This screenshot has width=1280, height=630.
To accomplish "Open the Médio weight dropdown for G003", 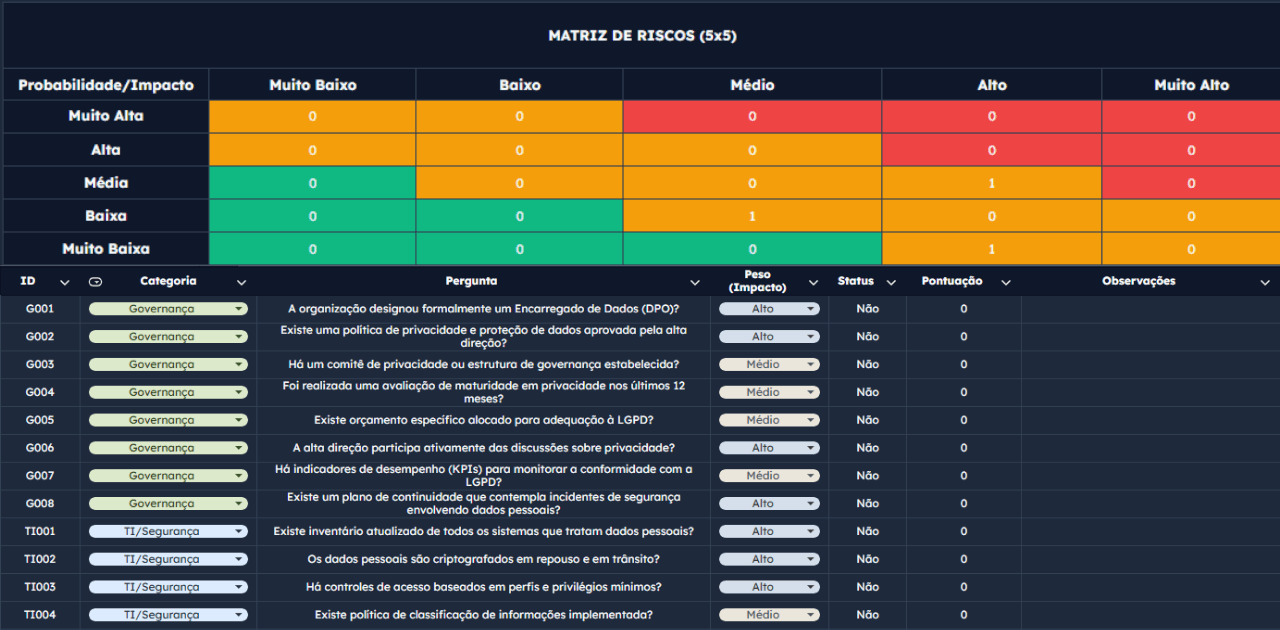I will pyautogui.click(x=810, y=365).
